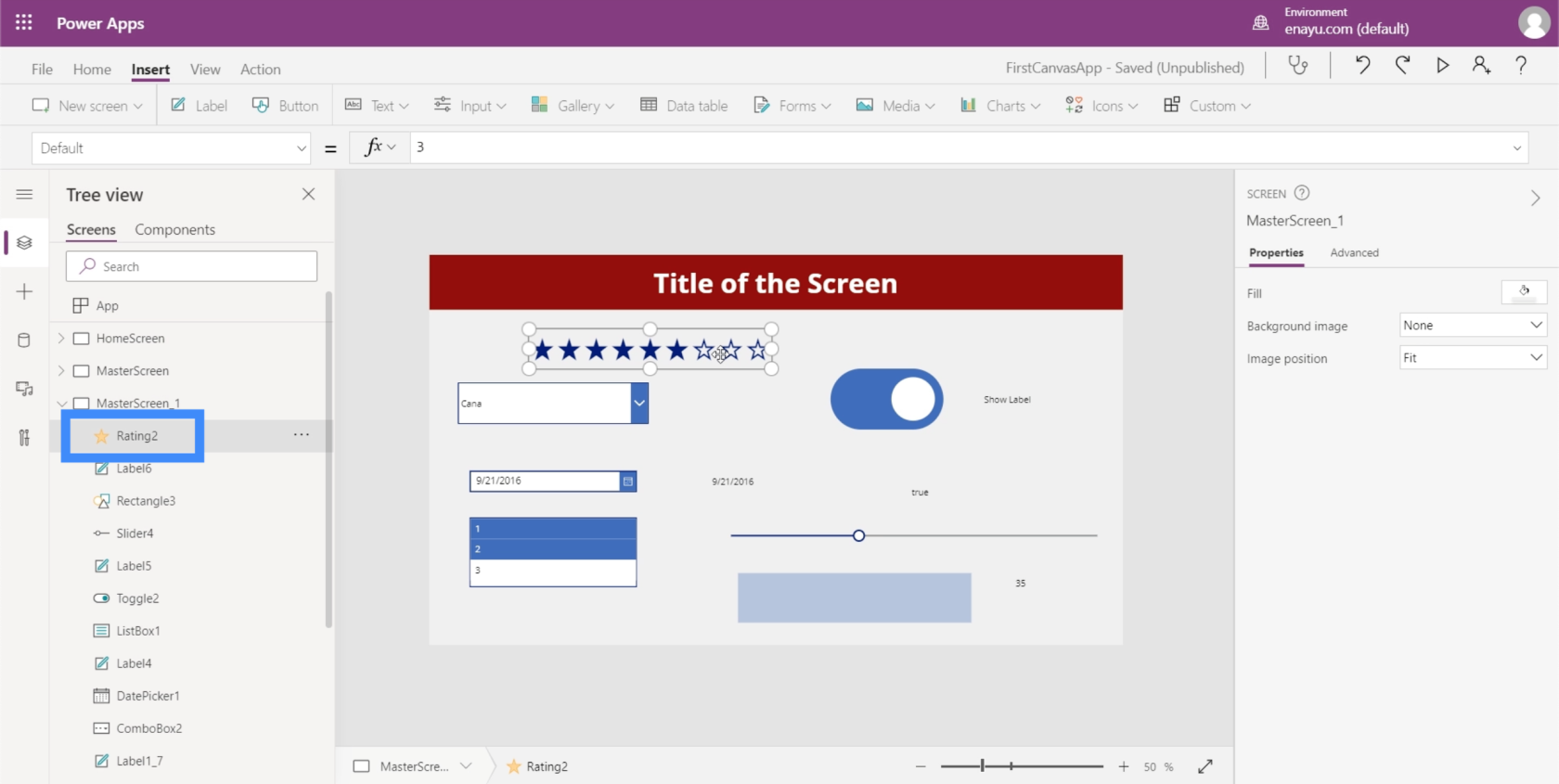Expand the hamburger menu in left rail
The width and height of the screenshot is (1559, 784).
click(x=25, y=194)
